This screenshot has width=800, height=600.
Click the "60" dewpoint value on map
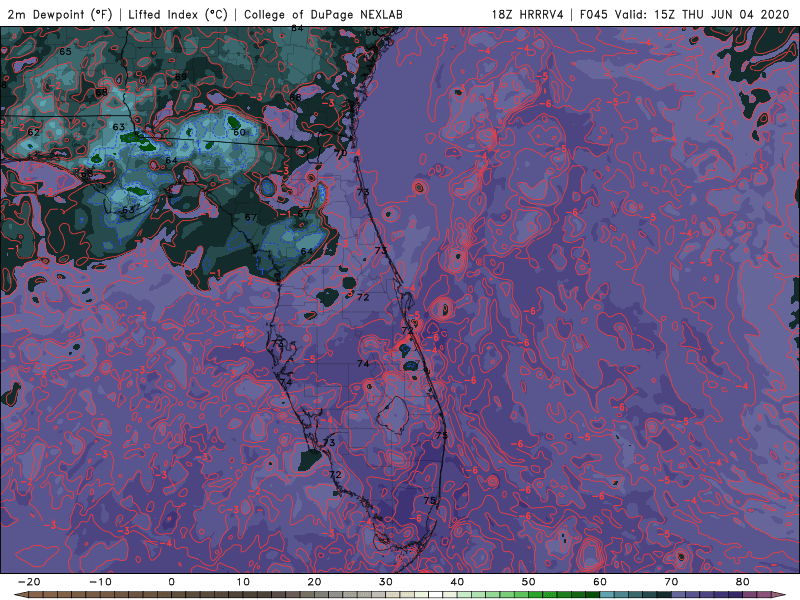click(239, 132)
